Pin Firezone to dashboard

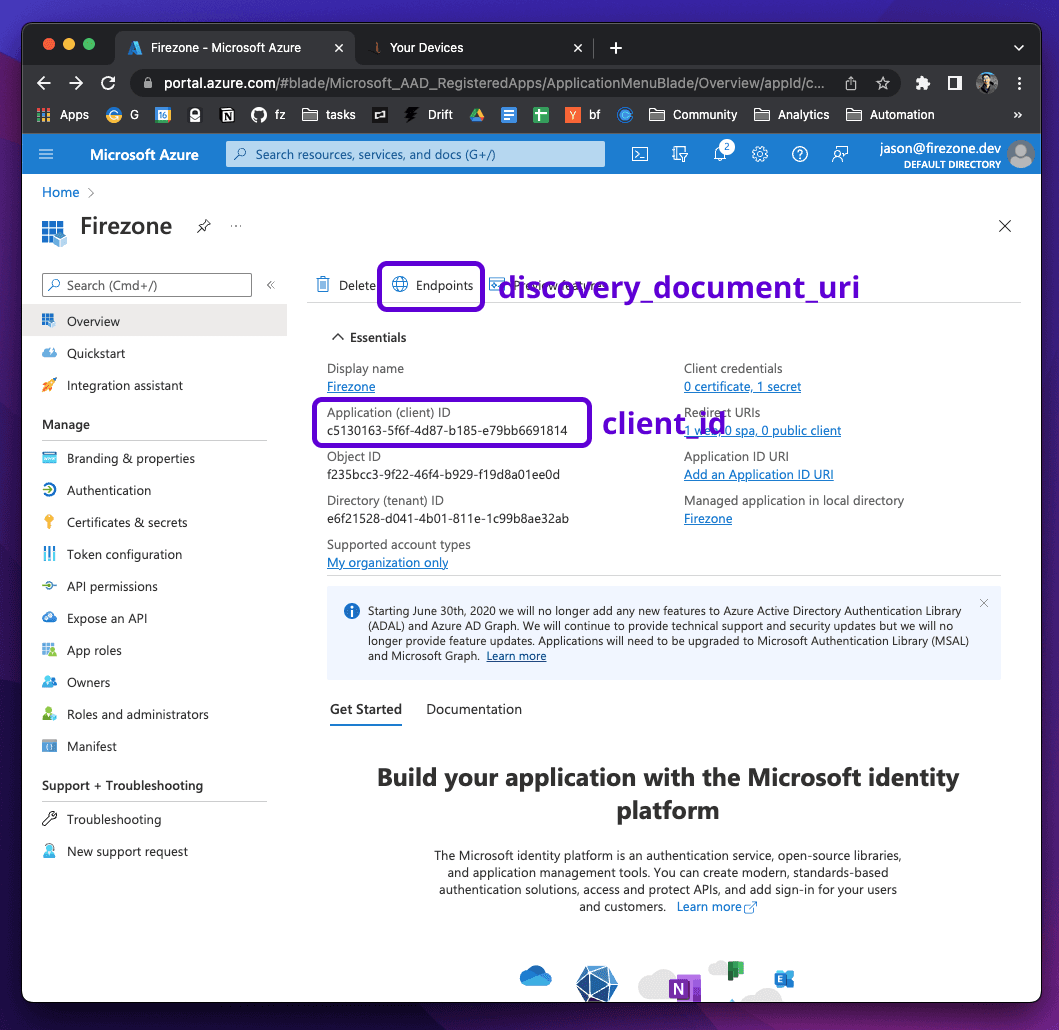pyautogui.click(x=204, y=226)
